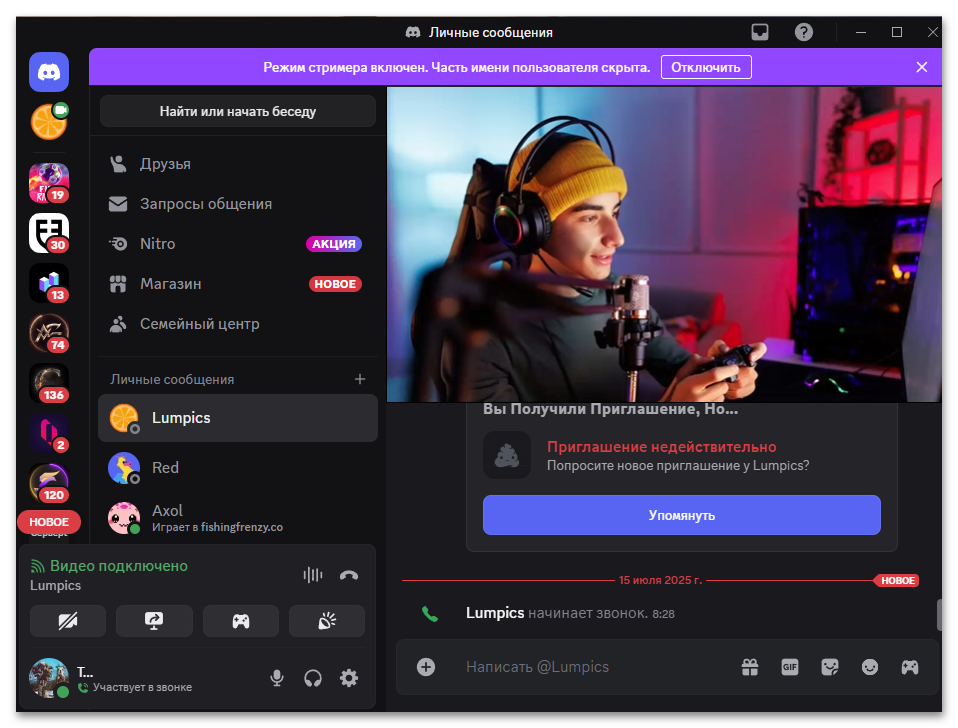Click the Упомянуть button

coord(682,515)
